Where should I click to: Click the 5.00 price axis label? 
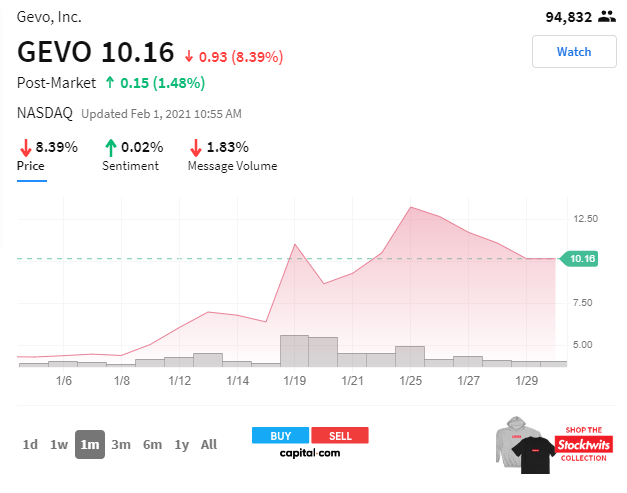pos(583,345)
